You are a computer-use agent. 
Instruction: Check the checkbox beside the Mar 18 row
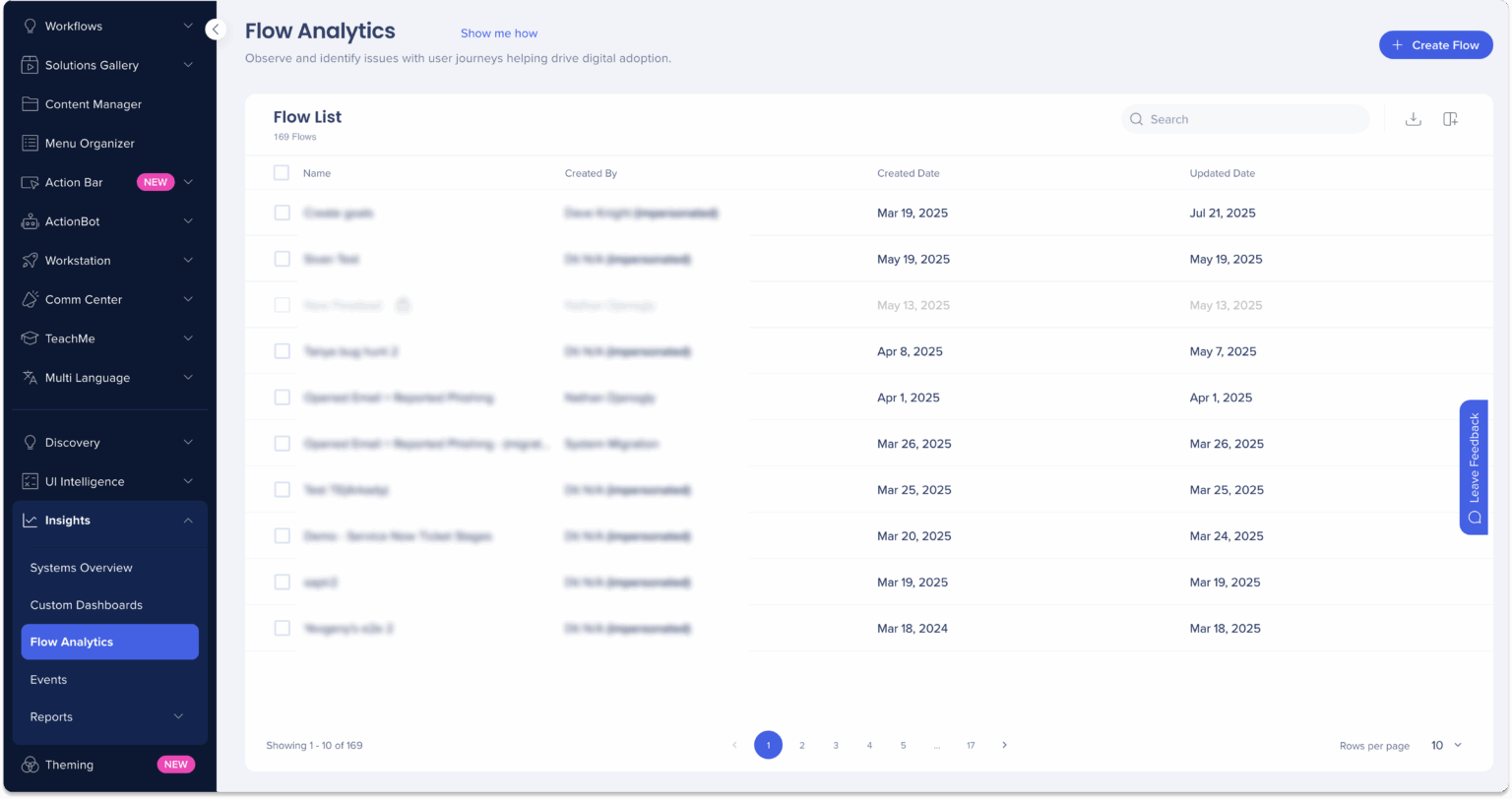tap(283, 628)
